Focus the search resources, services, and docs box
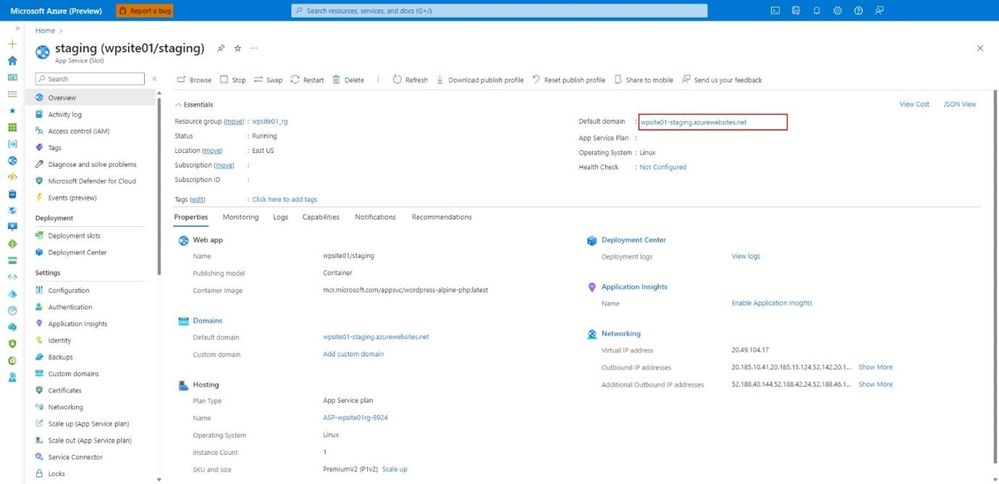 500,11
